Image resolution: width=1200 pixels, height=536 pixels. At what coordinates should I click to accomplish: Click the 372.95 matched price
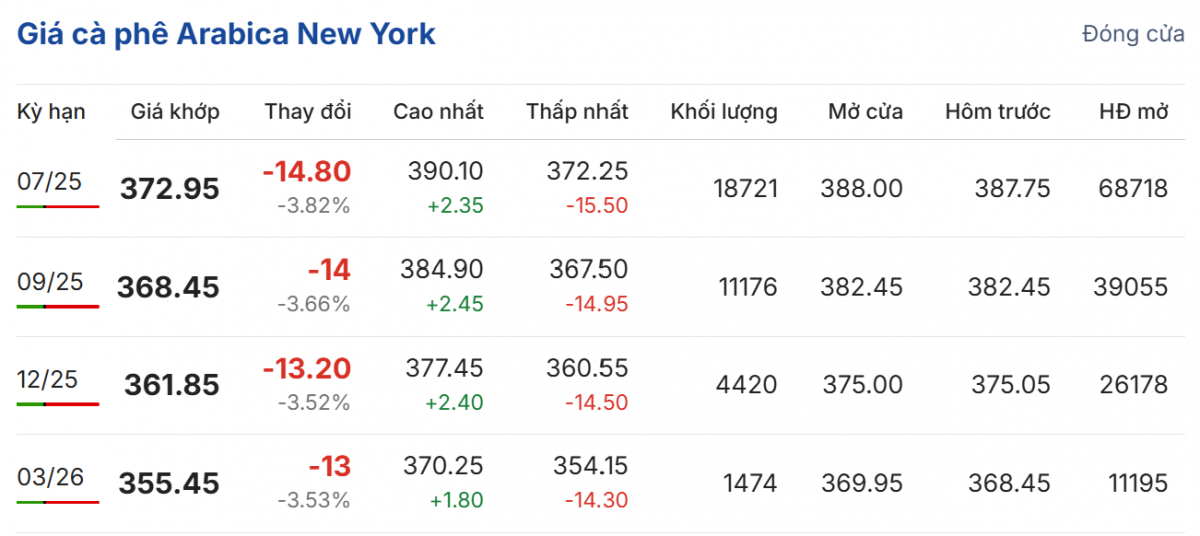169,188
